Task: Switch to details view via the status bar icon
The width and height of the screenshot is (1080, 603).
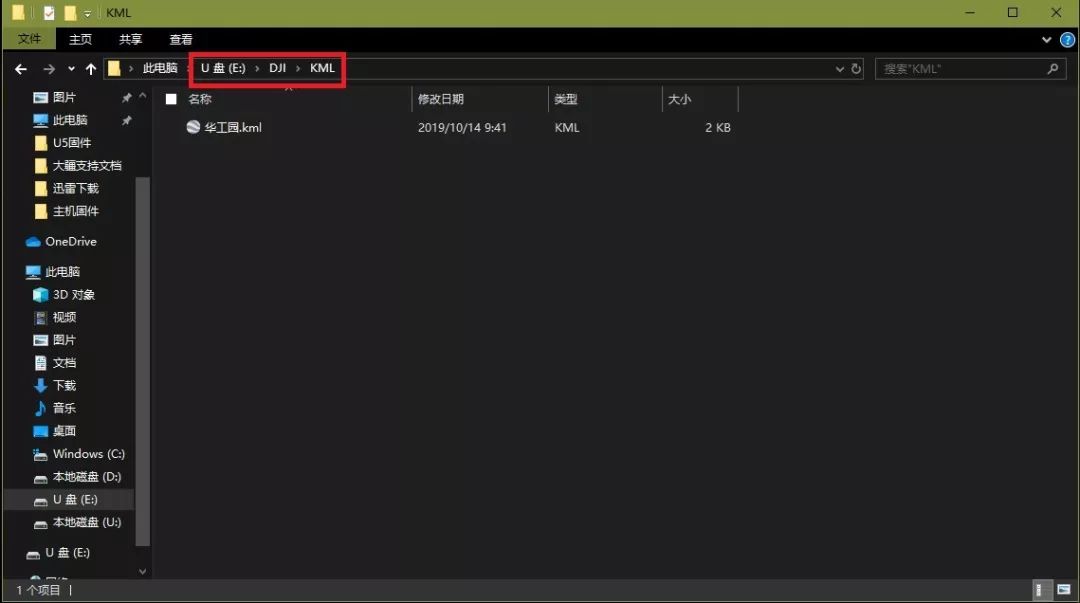Action: pyautogui.click(x=1040, y=590)
